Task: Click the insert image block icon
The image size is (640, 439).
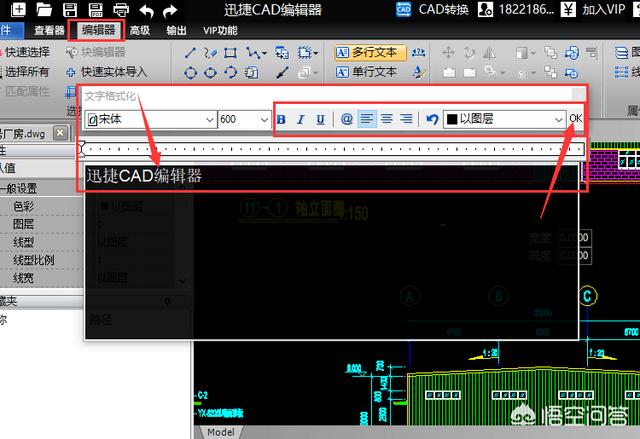Action: [x=282, y=53]
